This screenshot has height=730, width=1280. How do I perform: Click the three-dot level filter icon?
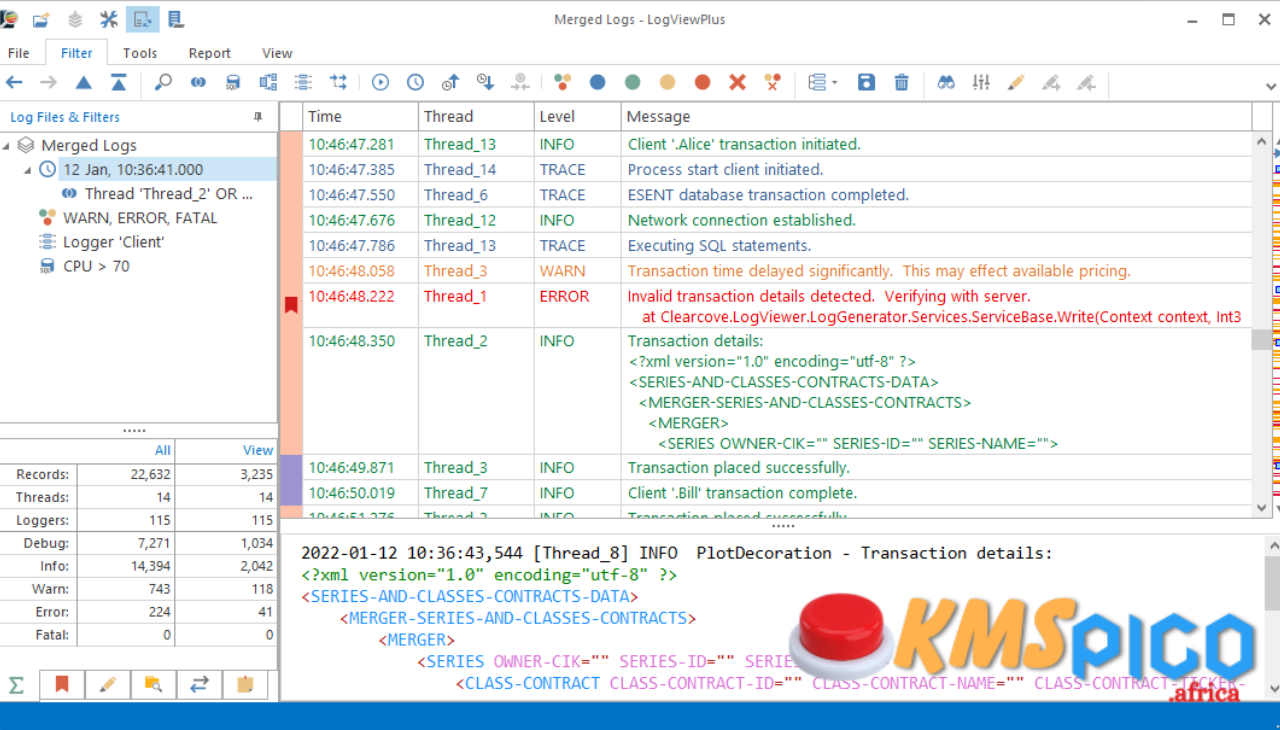point(562,82)
